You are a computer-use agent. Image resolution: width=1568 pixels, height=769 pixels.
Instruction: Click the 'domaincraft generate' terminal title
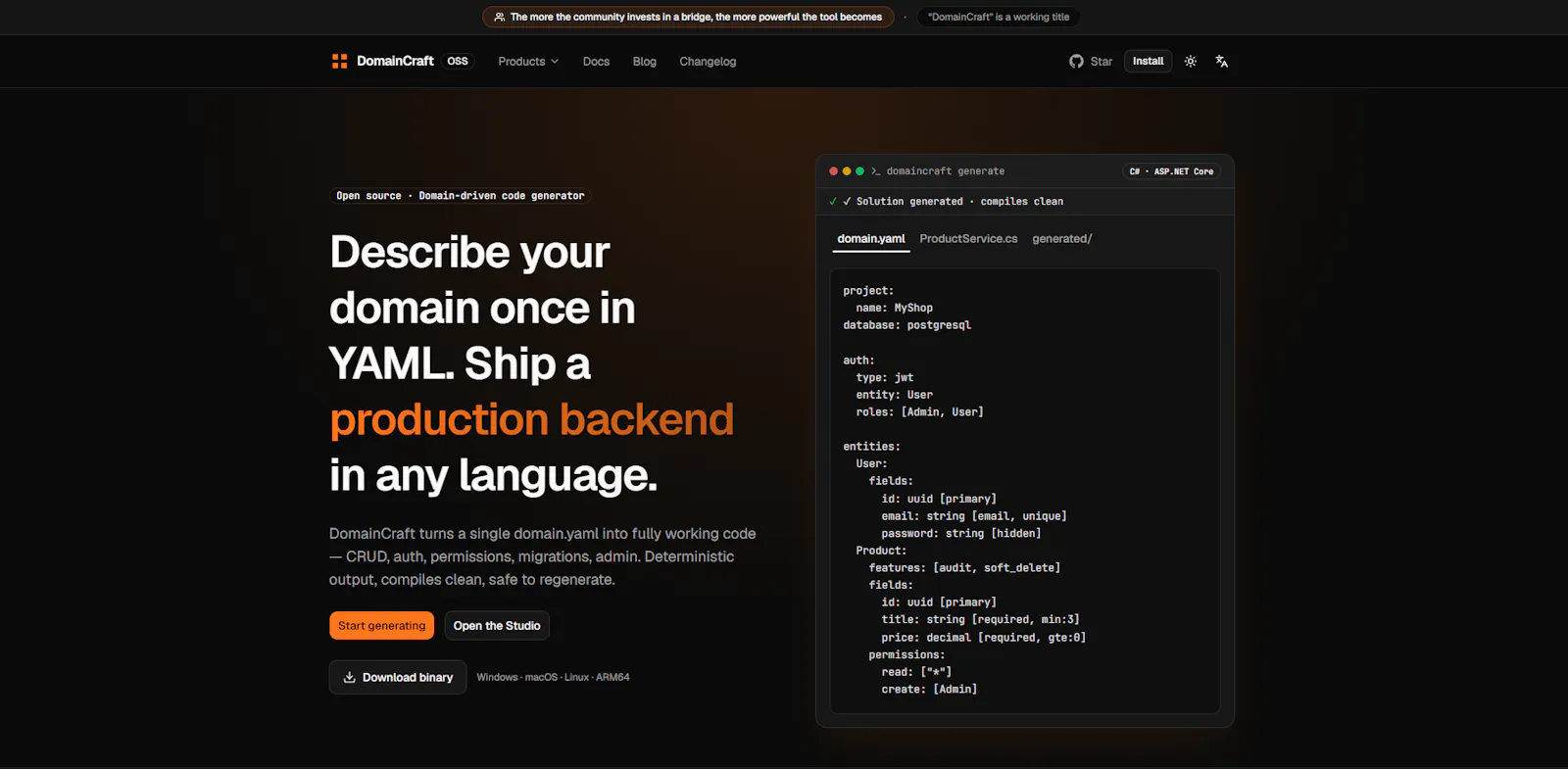946,170
